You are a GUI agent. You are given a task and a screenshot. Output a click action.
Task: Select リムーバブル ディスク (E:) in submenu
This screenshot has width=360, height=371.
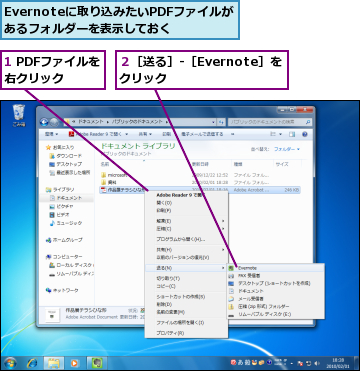pyautogui.click(x=276, y=314)
